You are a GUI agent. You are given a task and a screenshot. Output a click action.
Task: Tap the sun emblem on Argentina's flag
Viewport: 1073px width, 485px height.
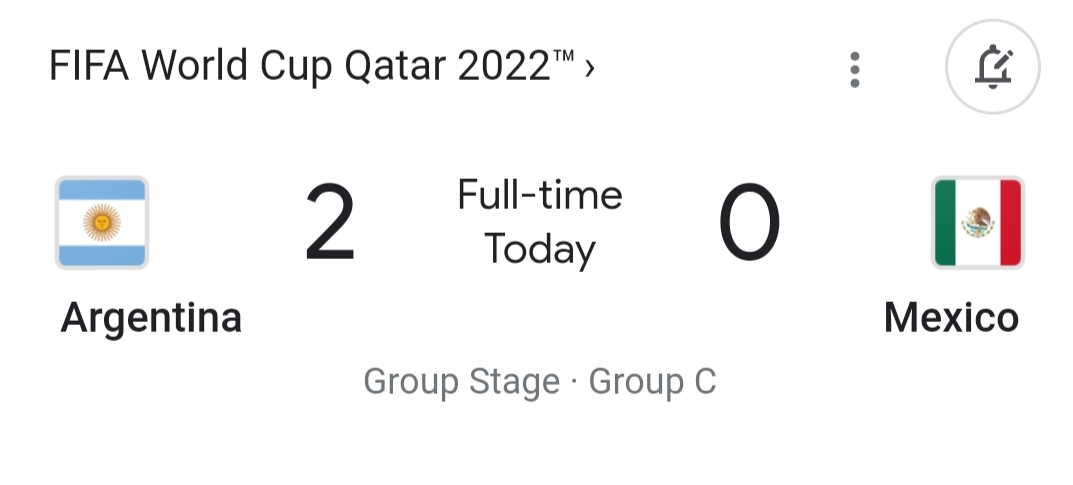coord(102,222)
